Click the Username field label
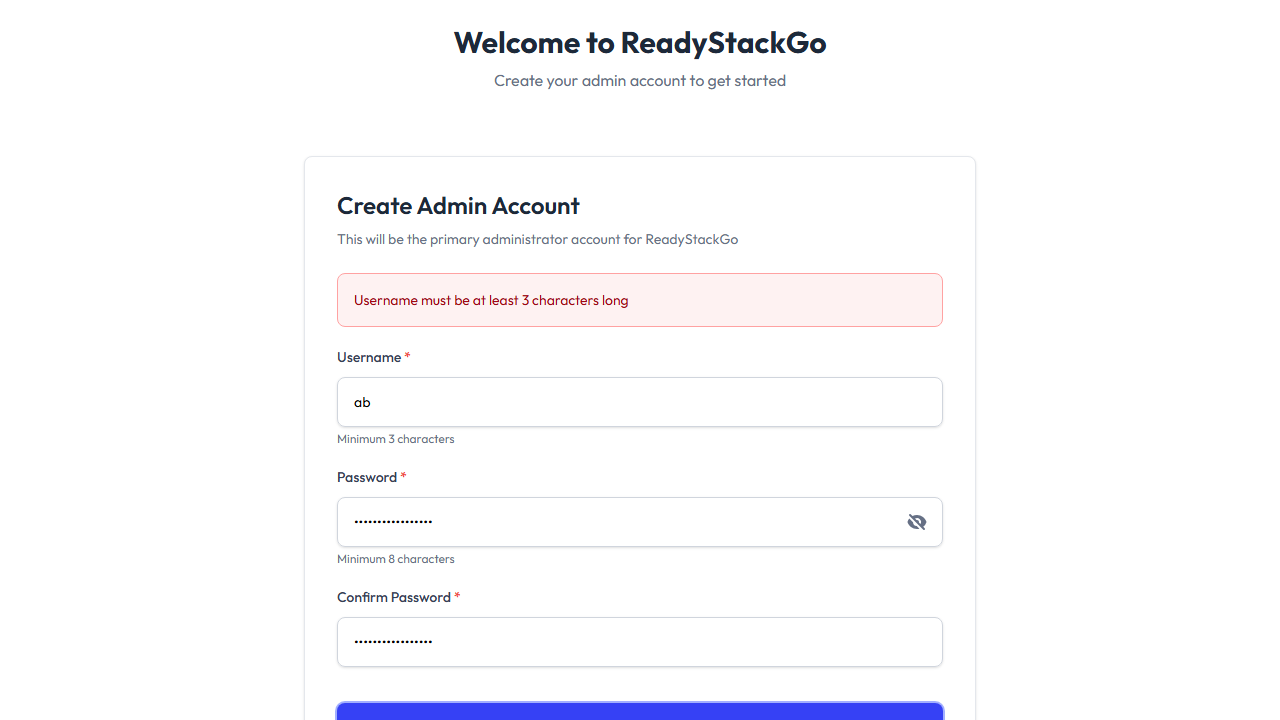Screen dimensions: 1280x720 point(369,358)
